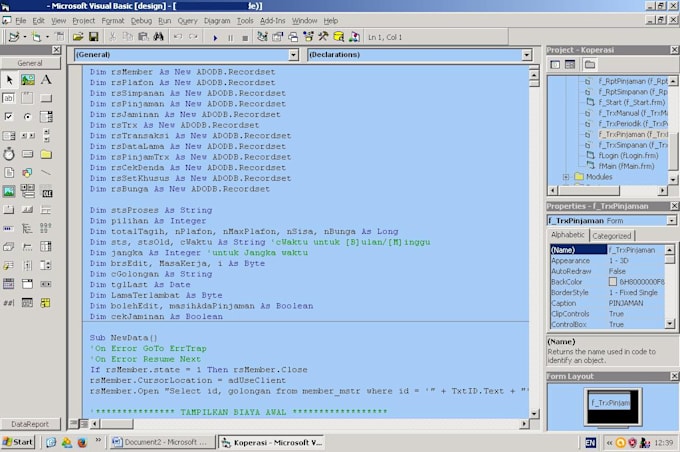Select the CheckBox control tool
This screenshot has width=680, height=452.
(9, 116)
